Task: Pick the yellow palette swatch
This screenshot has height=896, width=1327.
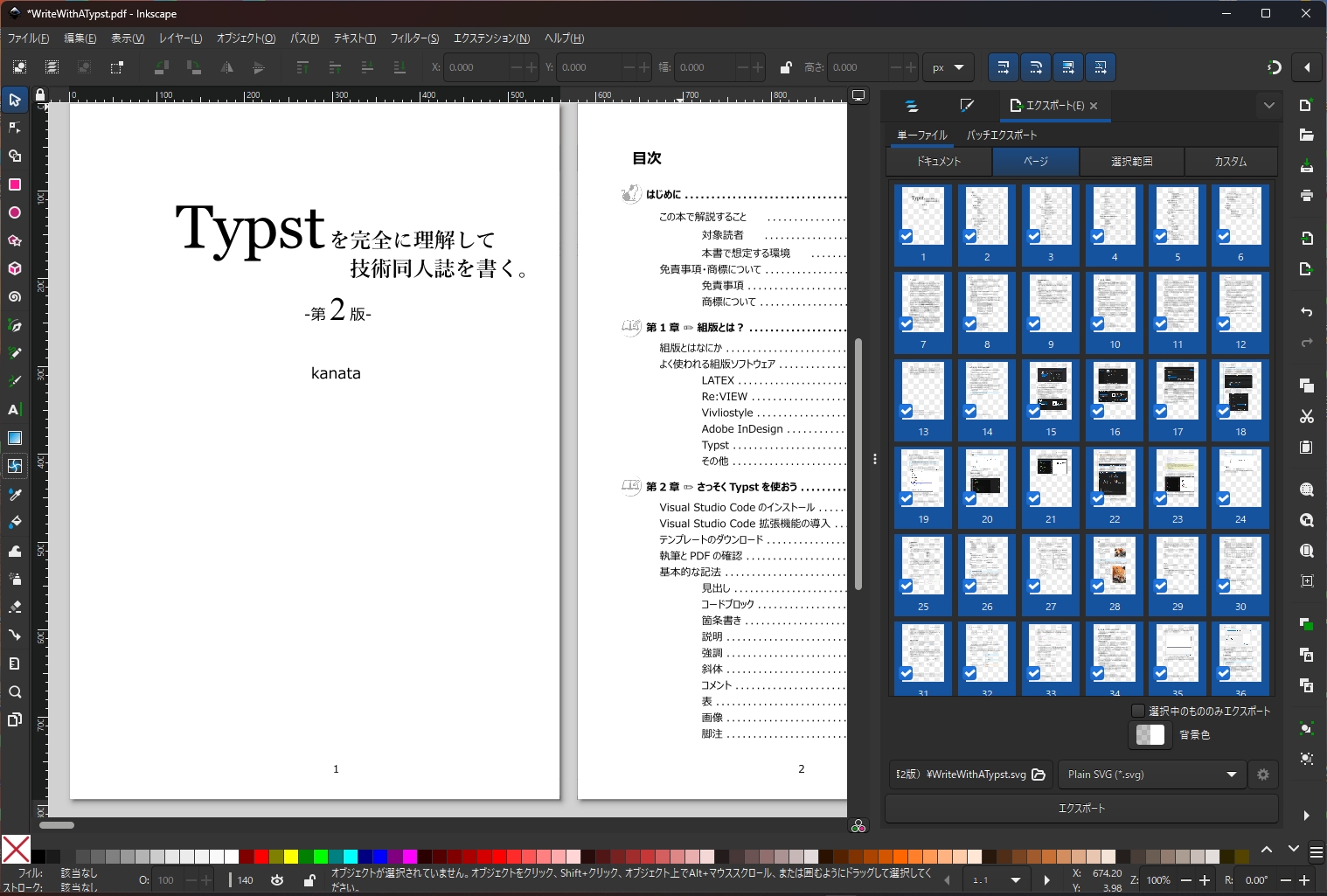Action: 291,857
